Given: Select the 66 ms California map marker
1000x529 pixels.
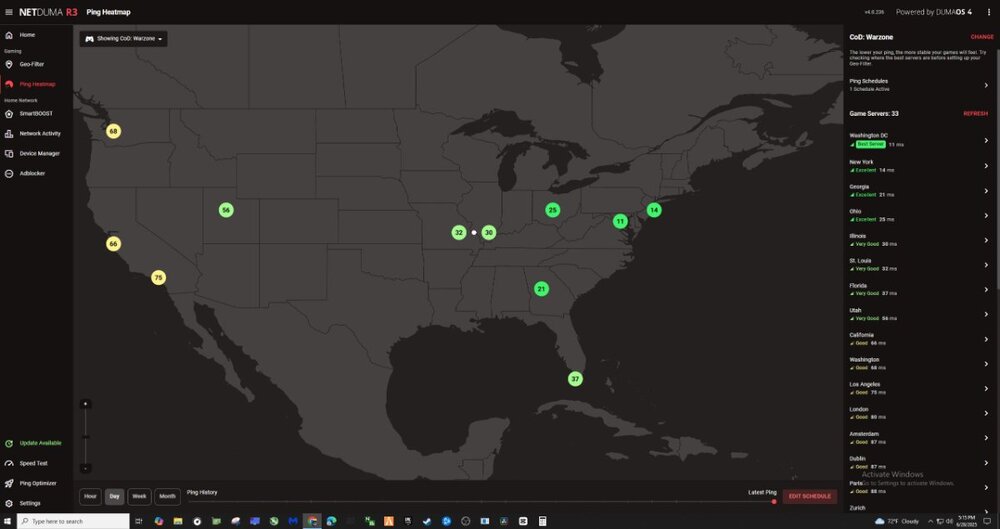Looking at the screenshot, I should (113, 244).
